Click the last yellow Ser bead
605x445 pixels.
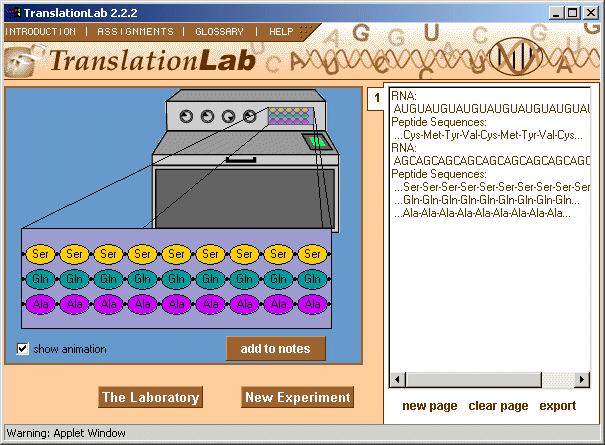[x=313, y=254]
